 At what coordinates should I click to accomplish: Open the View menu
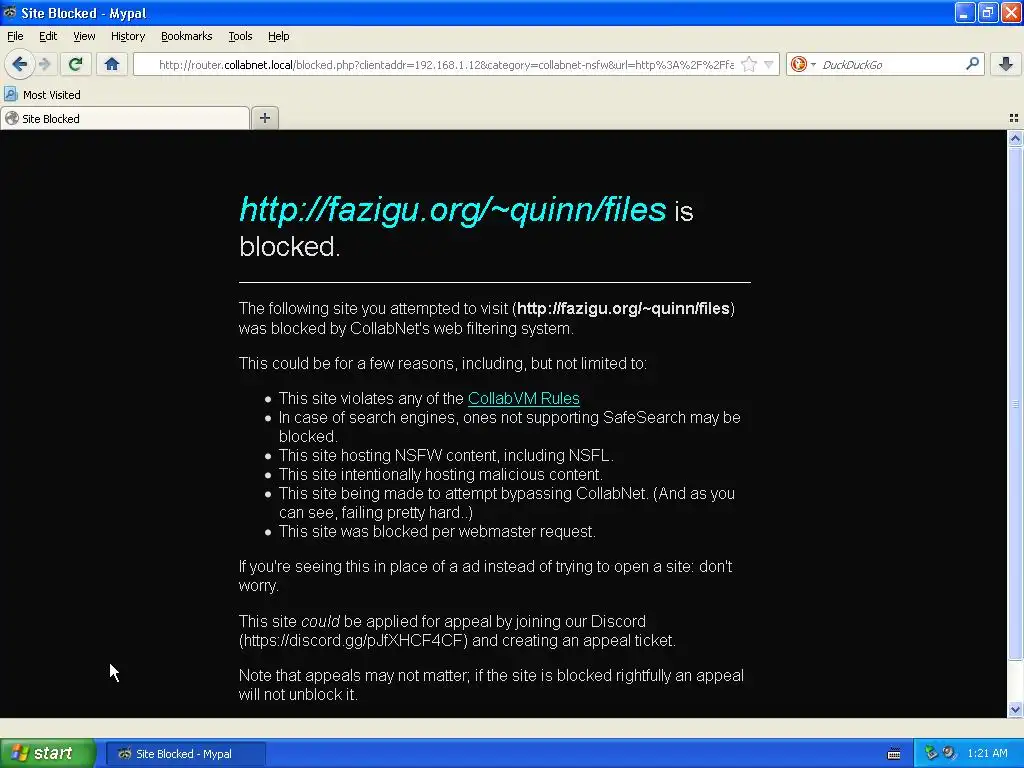84,37
